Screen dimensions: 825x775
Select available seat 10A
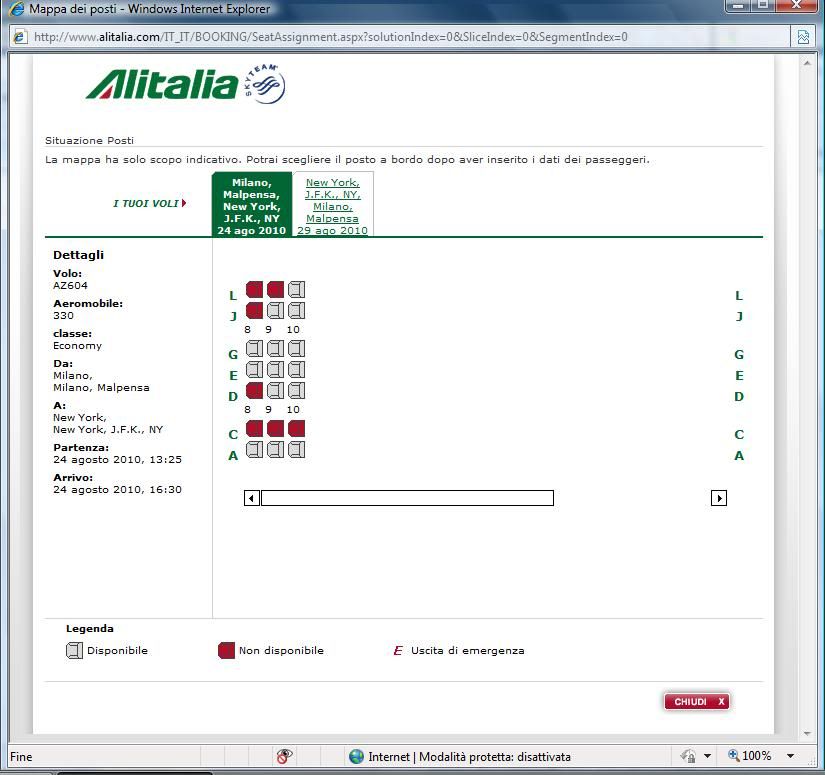click(x=297, y=449)
